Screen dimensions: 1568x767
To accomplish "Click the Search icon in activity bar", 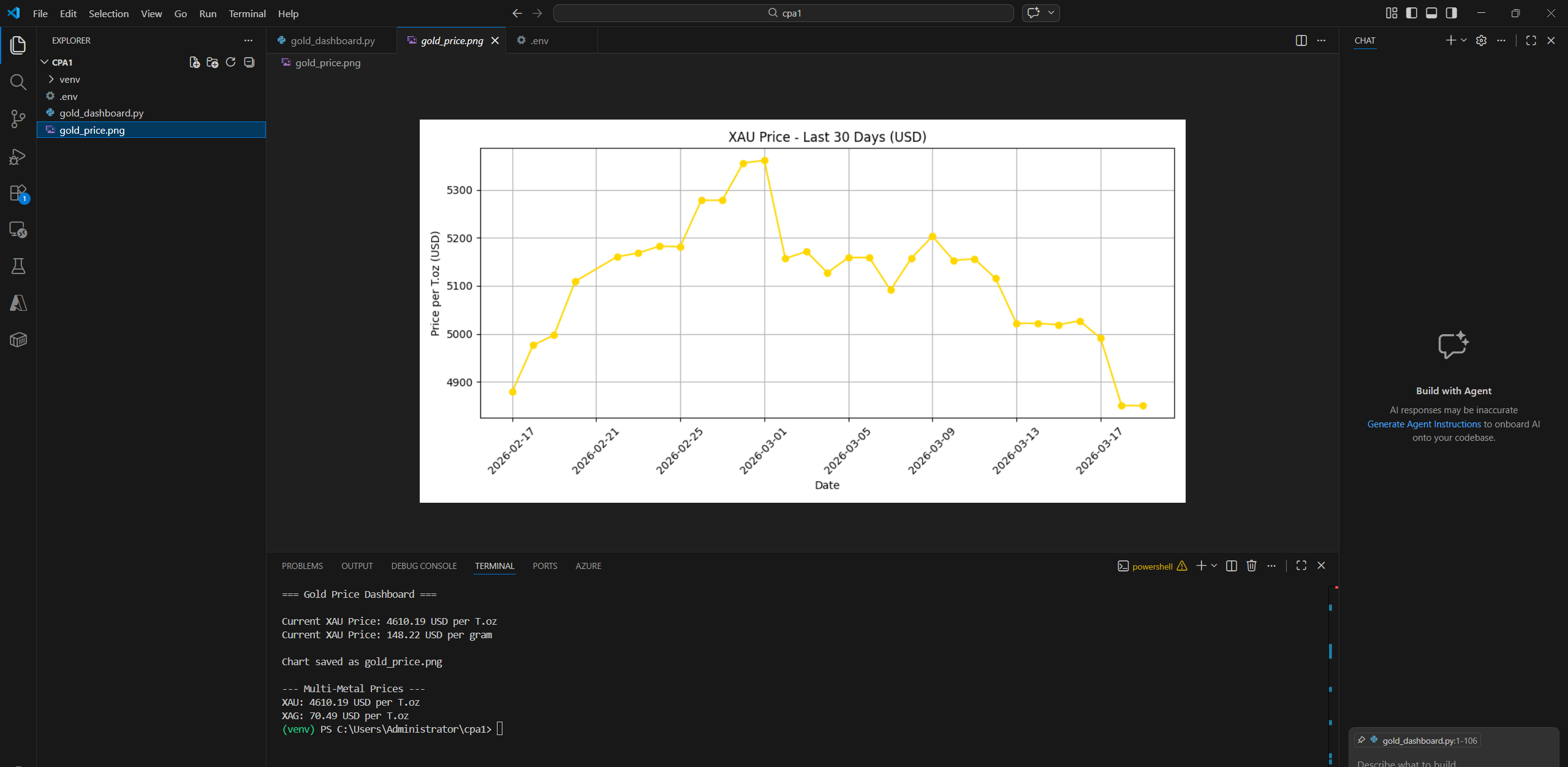I will coord(18,82).
